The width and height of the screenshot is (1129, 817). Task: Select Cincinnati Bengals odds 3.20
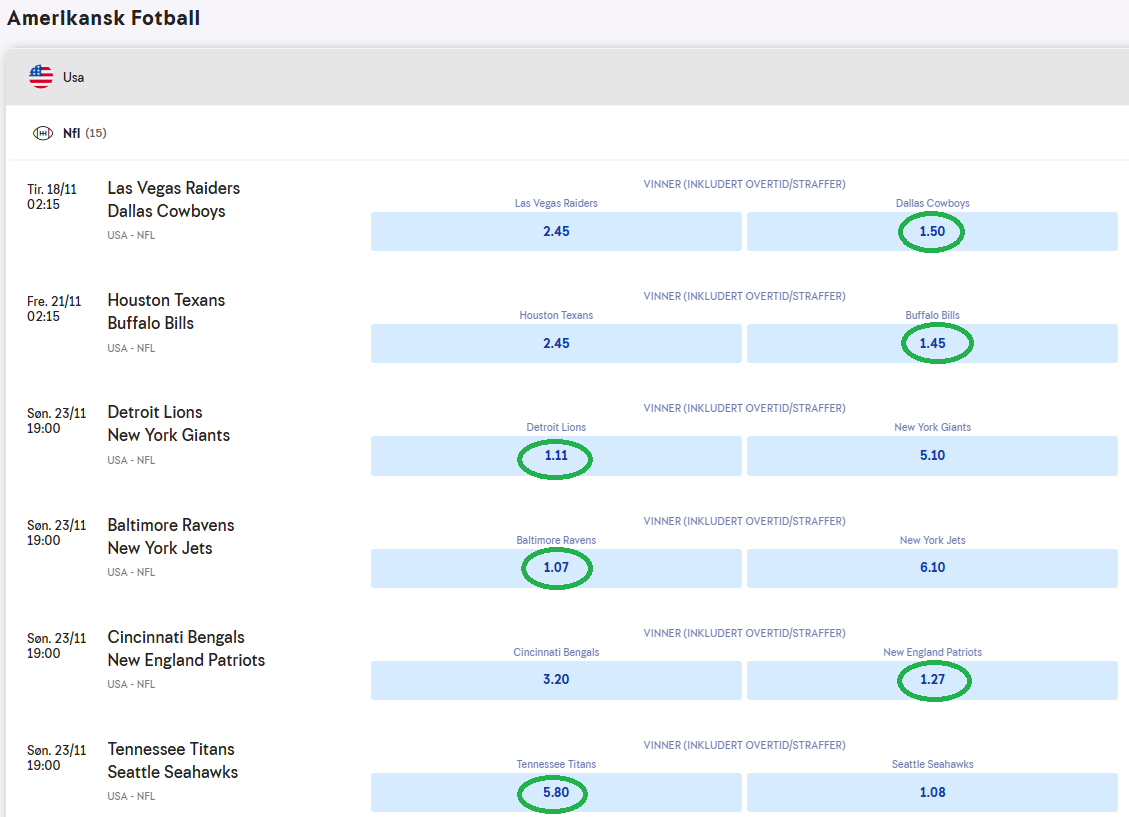(556, 680)
